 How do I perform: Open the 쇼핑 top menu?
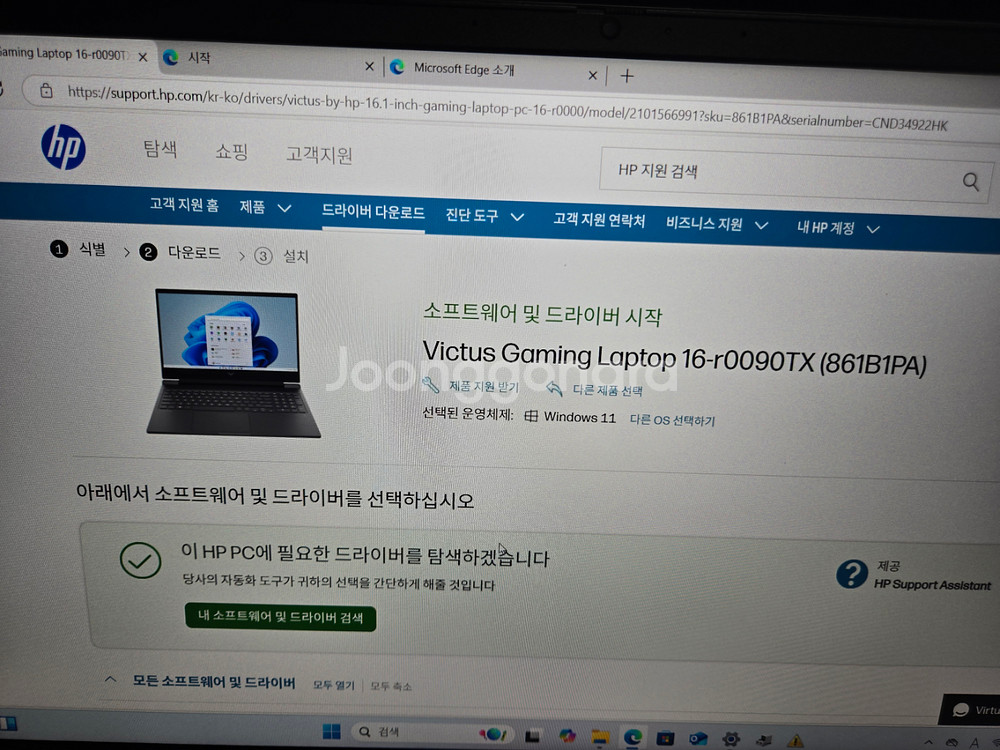pos(231,152)
